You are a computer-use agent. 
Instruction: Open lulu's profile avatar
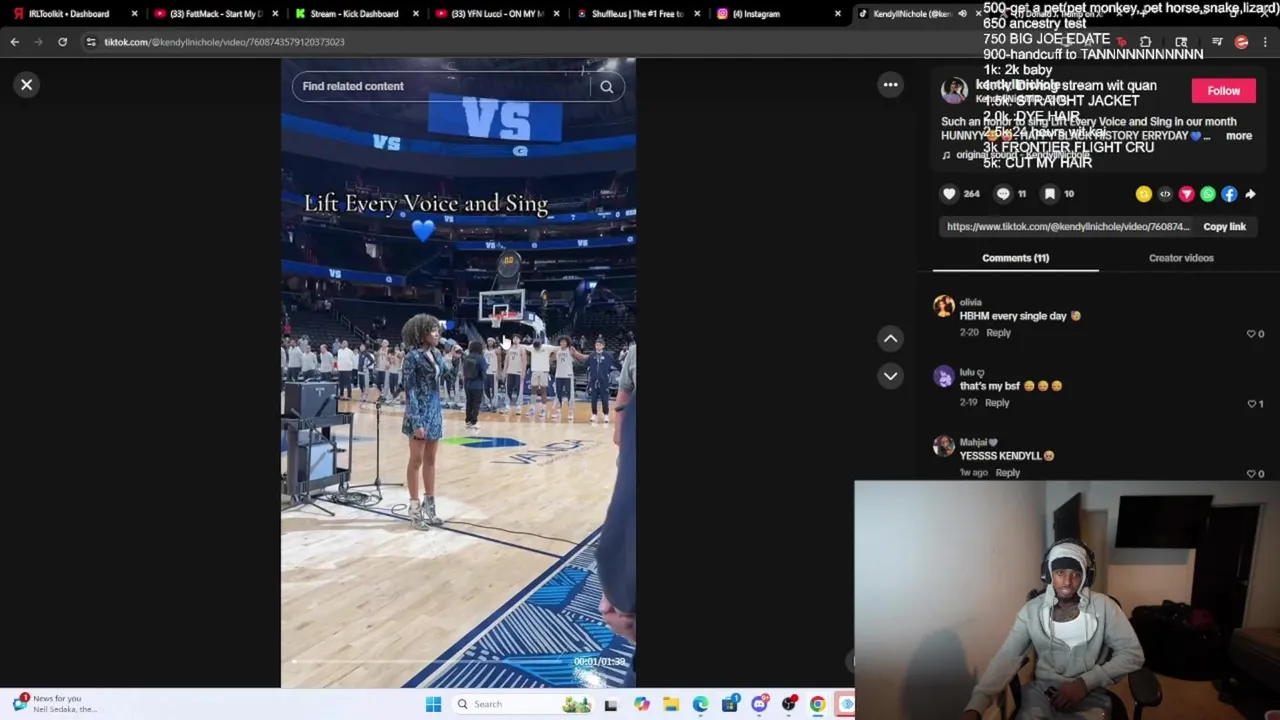click(x=943, y=376)
